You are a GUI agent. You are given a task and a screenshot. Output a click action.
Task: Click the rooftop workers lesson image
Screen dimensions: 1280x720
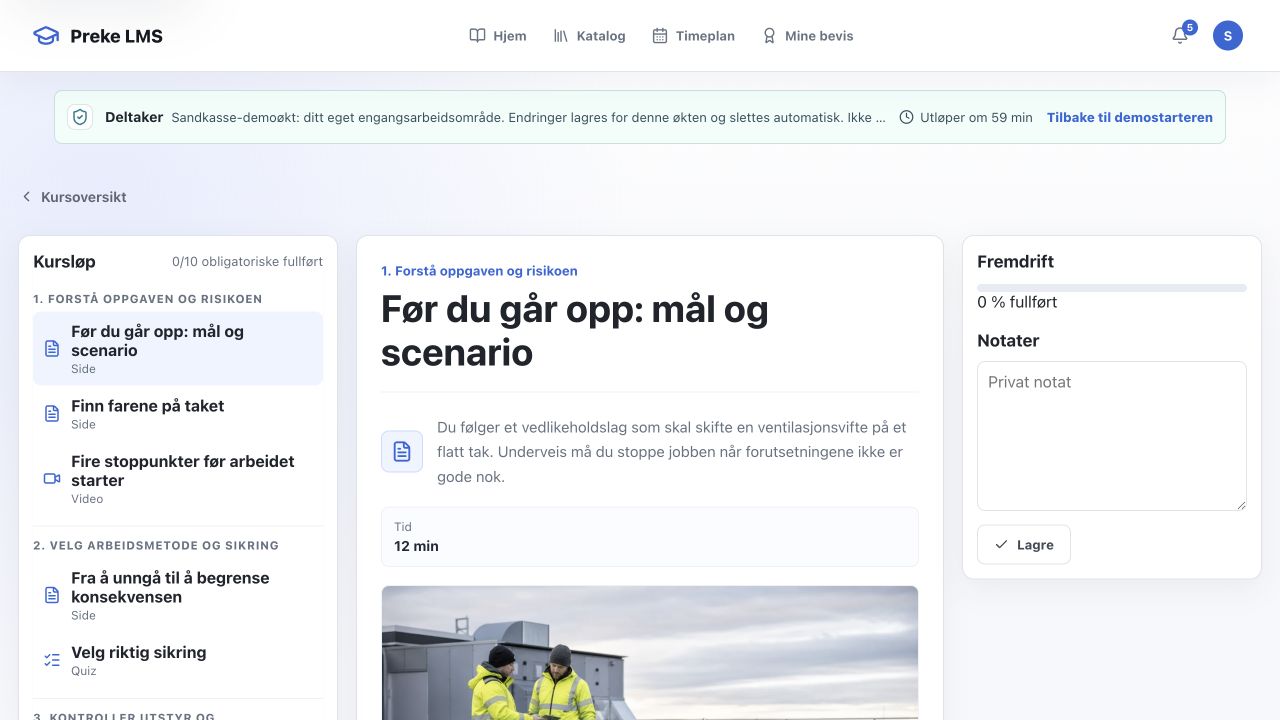tap(650, 652)
